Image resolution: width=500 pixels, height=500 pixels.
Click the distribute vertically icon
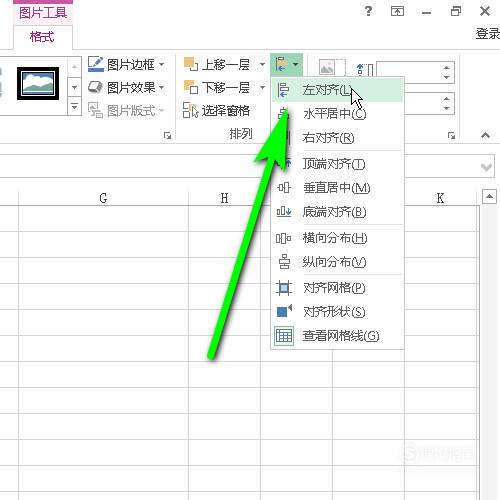pos(284,262)
